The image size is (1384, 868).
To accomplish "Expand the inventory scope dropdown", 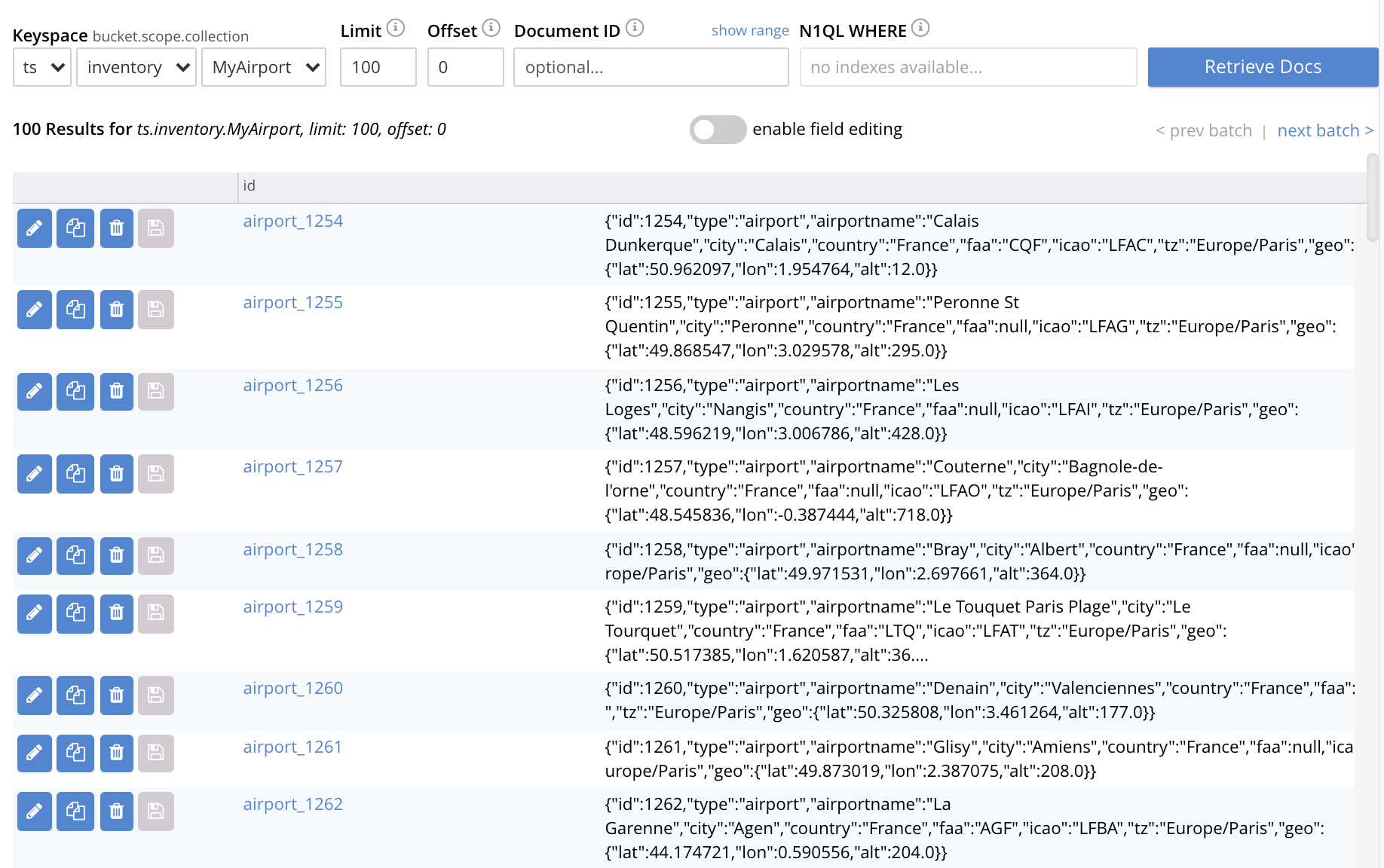I will (136, 68).
